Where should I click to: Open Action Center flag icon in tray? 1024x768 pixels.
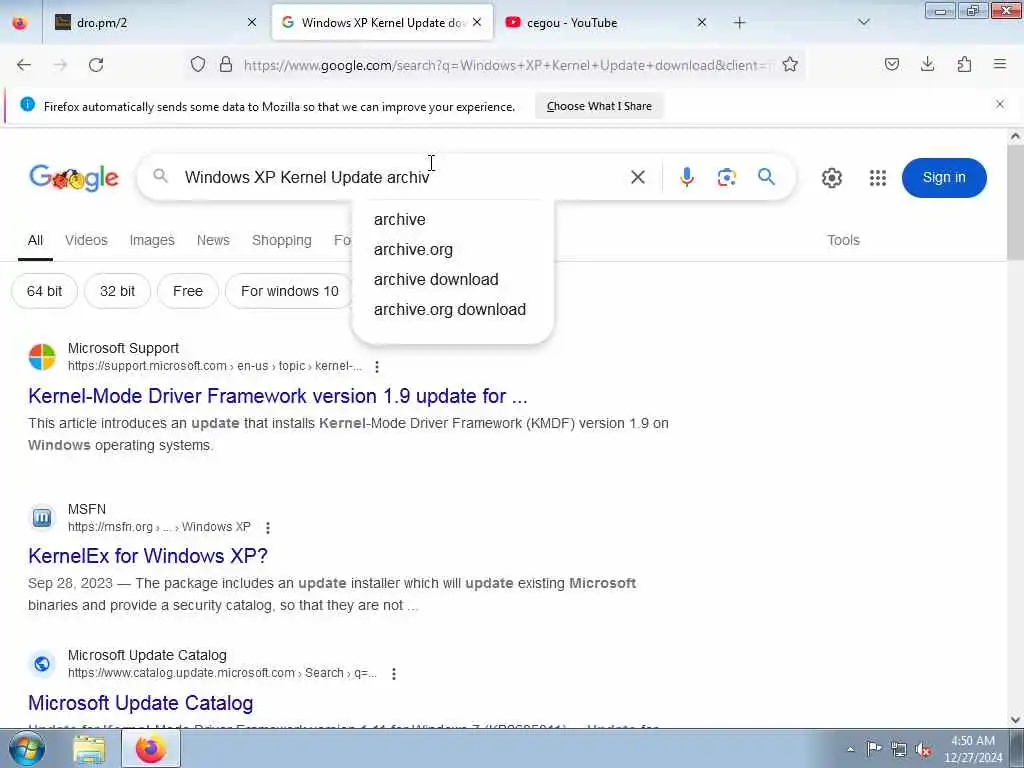(x=874, y=748)
